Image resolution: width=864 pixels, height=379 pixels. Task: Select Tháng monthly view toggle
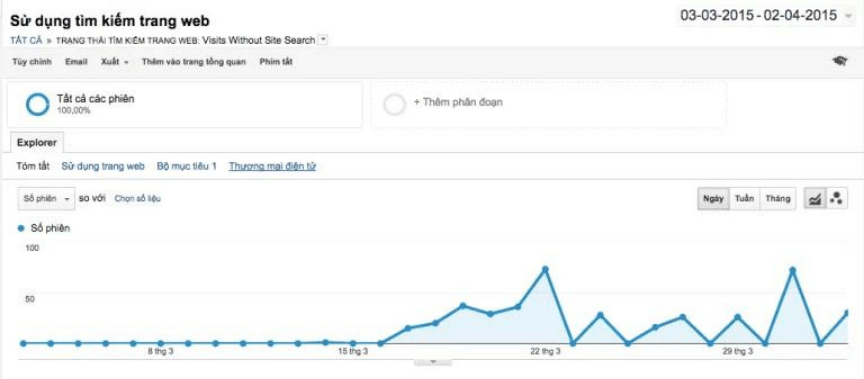[777, 198]
